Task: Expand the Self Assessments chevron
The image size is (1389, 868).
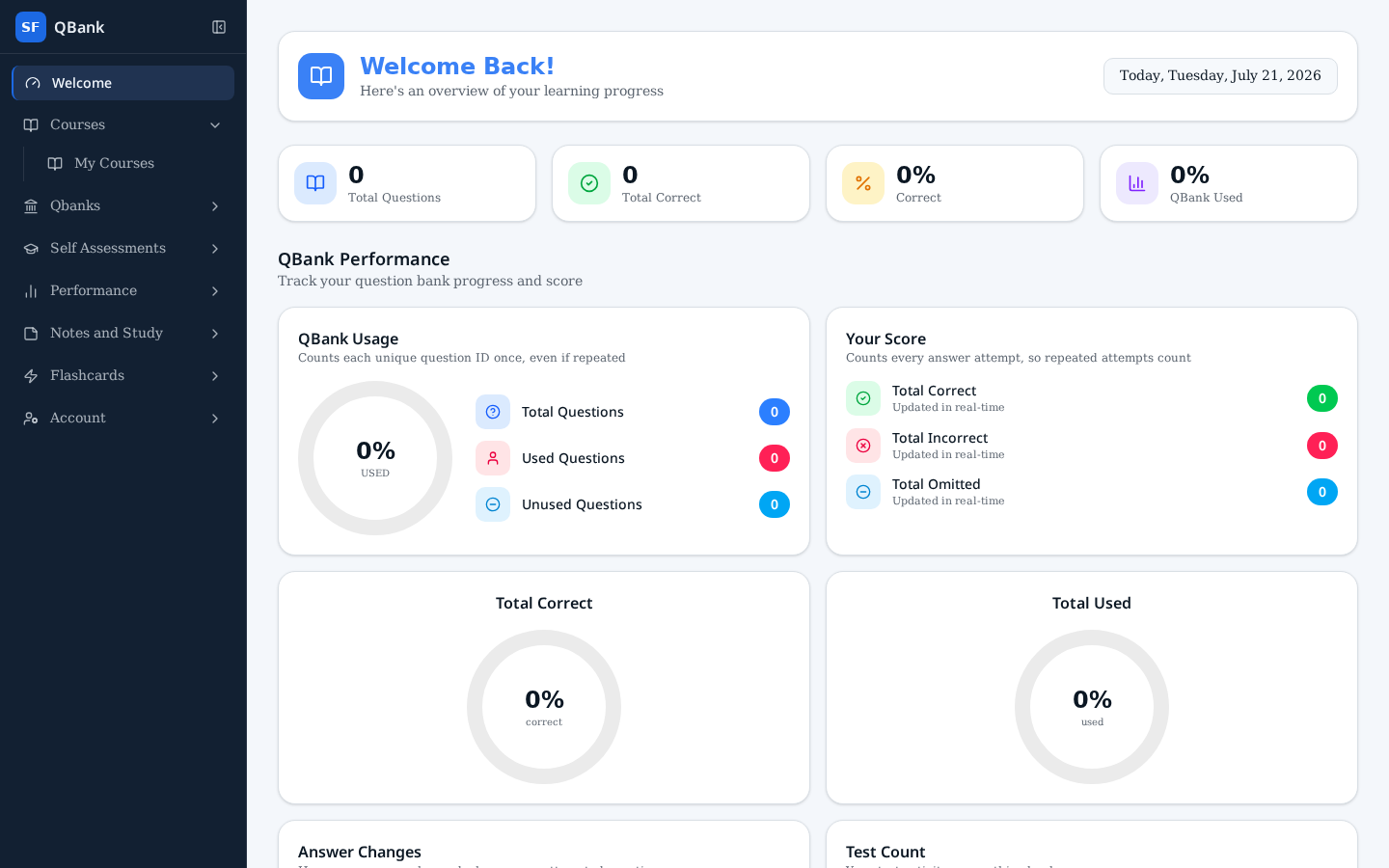Action: pos(215,249)
